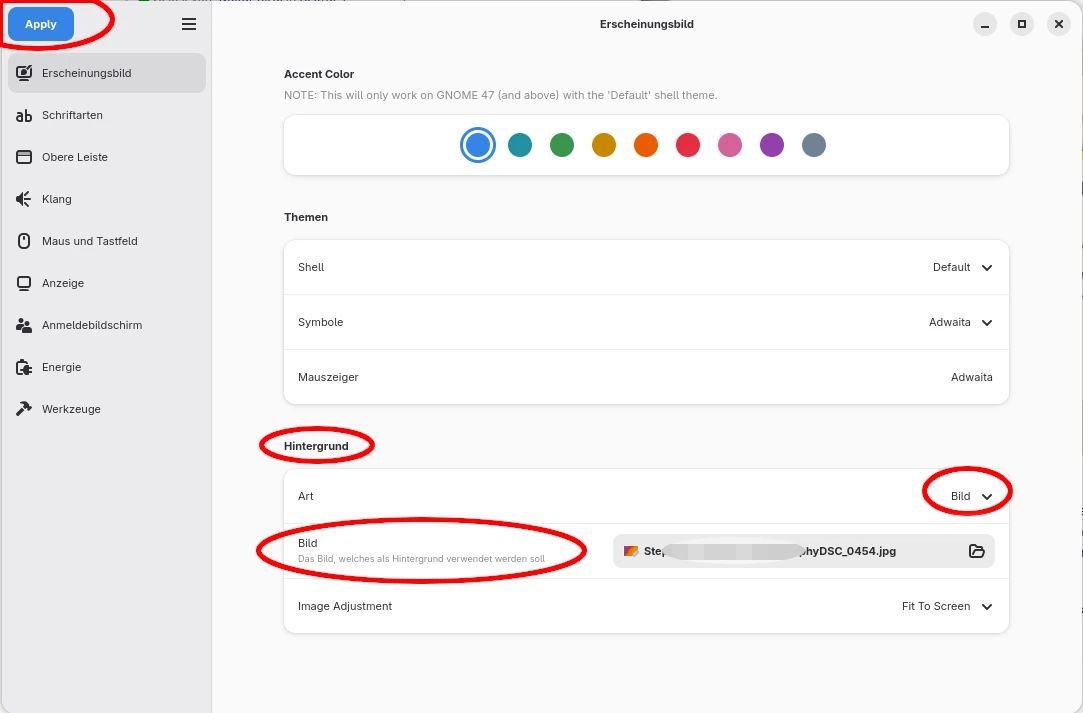The height and width of the screenshot is (713, 1083).
Task: Click the Anzeige display icon
Action: [24, 283]
